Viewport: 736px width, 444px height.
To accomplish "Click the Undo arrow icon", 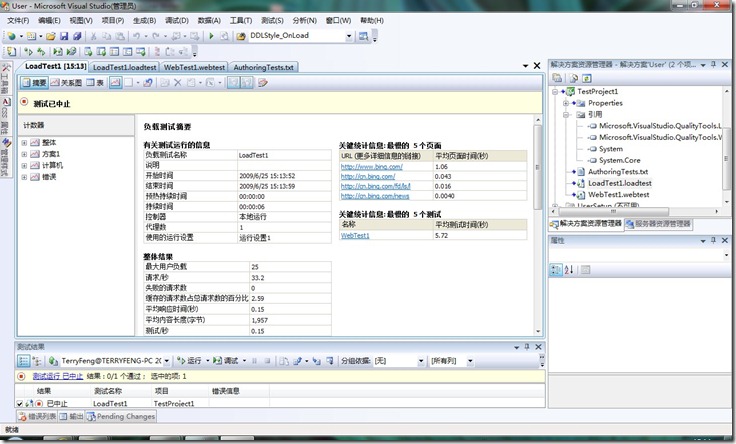I will (136, 36).
